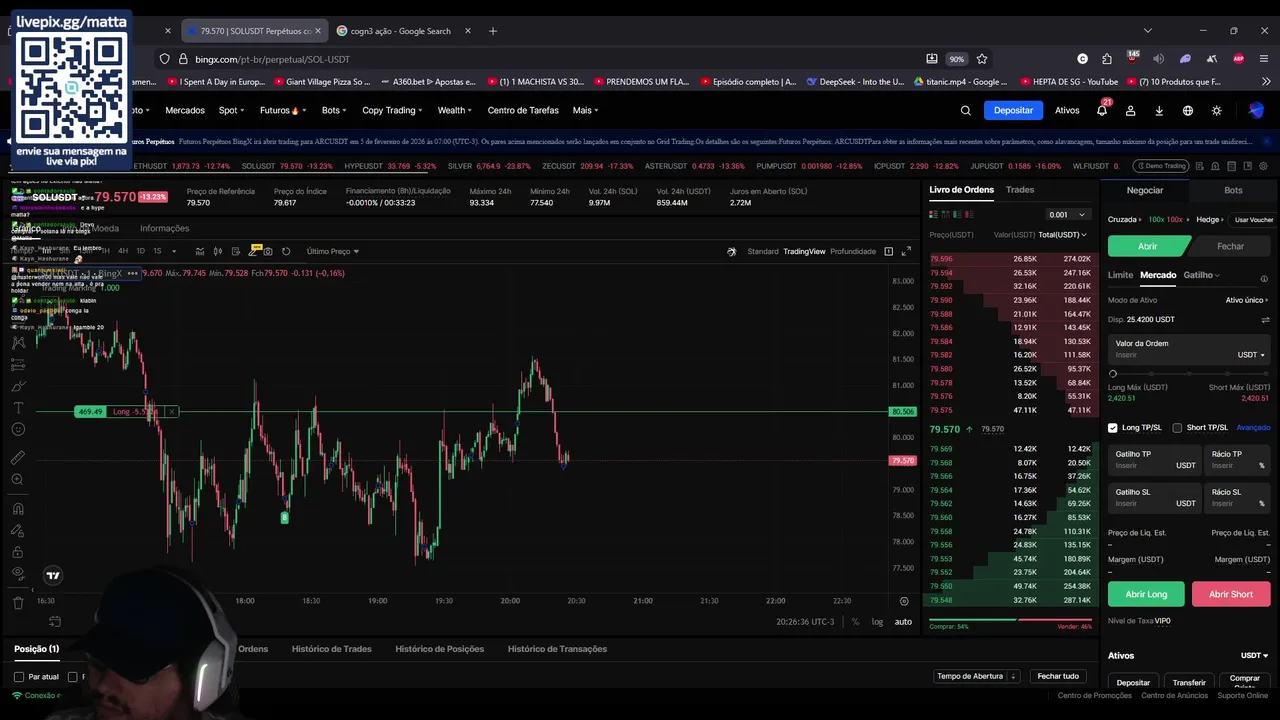This screenshot has width=1280, height=720.
Task: Select the text tool in drawing sidebar
Action: coord(18,408)
